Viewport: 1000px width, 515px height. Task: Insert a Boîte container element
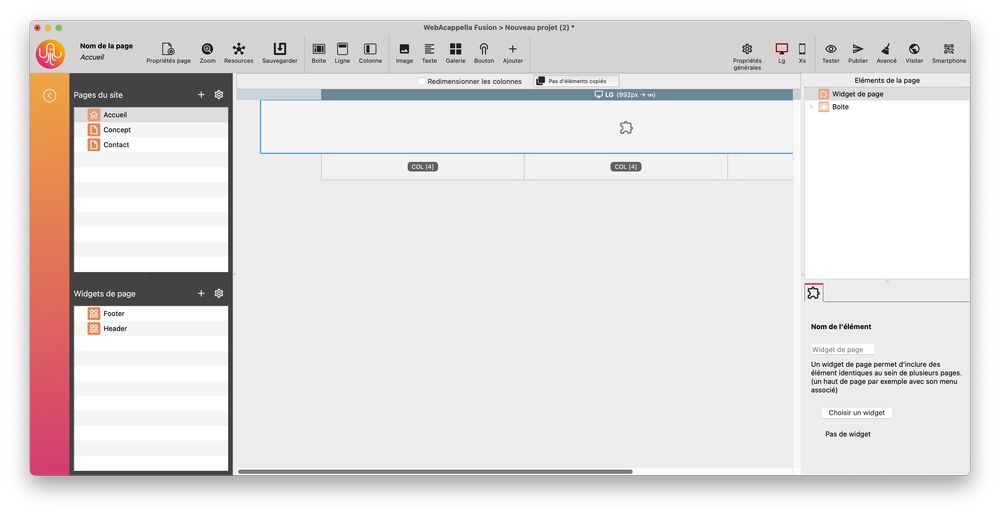click(319, 49)
